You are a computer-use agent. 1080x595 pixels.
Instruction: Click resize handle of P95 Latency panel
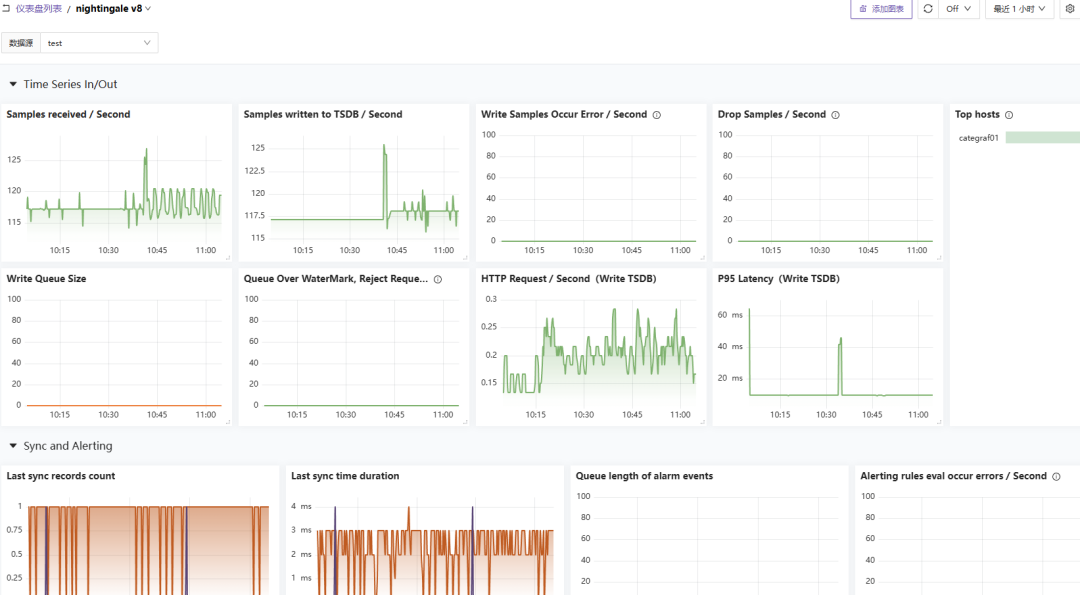coord(939,422)
